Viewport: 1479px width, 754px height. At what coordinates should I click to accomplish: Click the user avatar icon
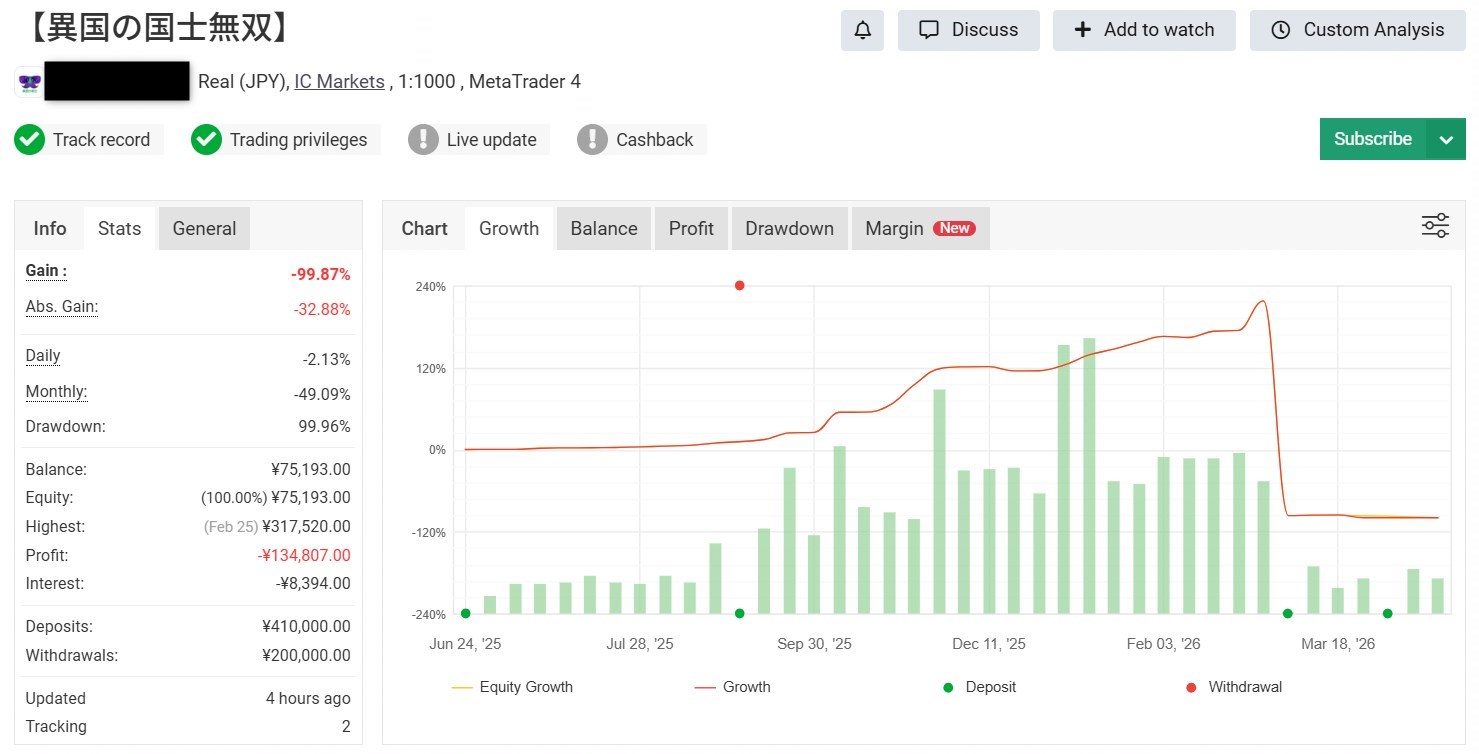pyautogui.click(x=28, y=82)
